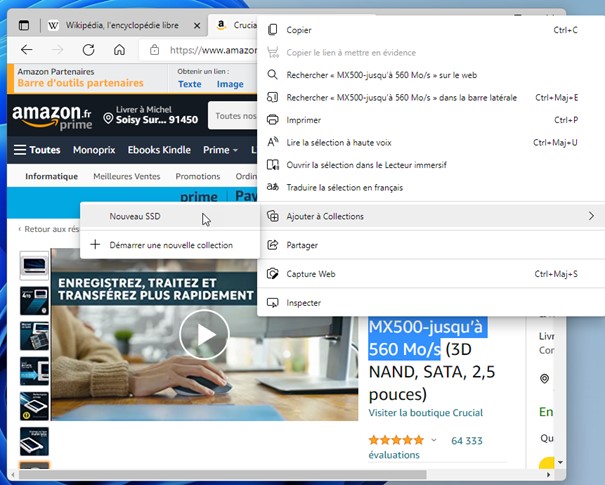
Task: Open the Prime dropdown in navigation bar
Action: [x=220, y=150]
